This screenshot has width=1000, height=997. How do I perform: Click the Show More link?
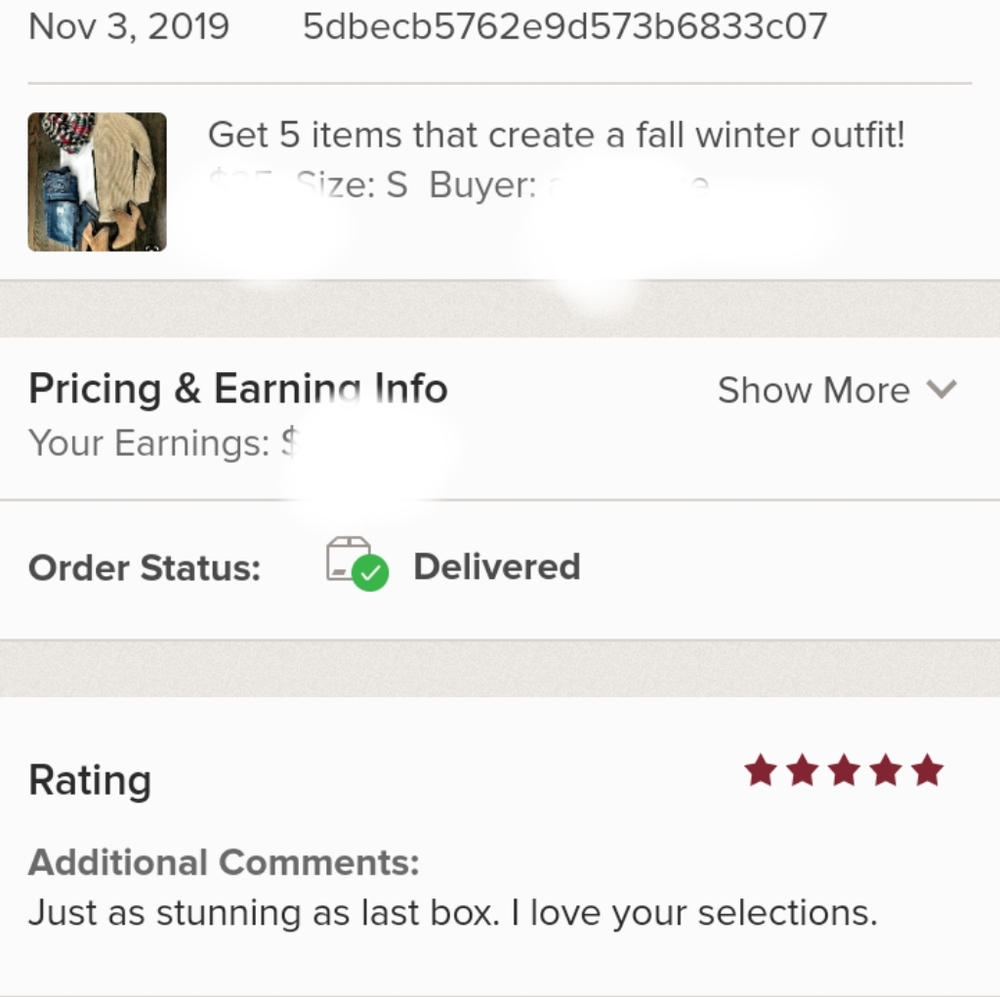(x=813, y=390)
